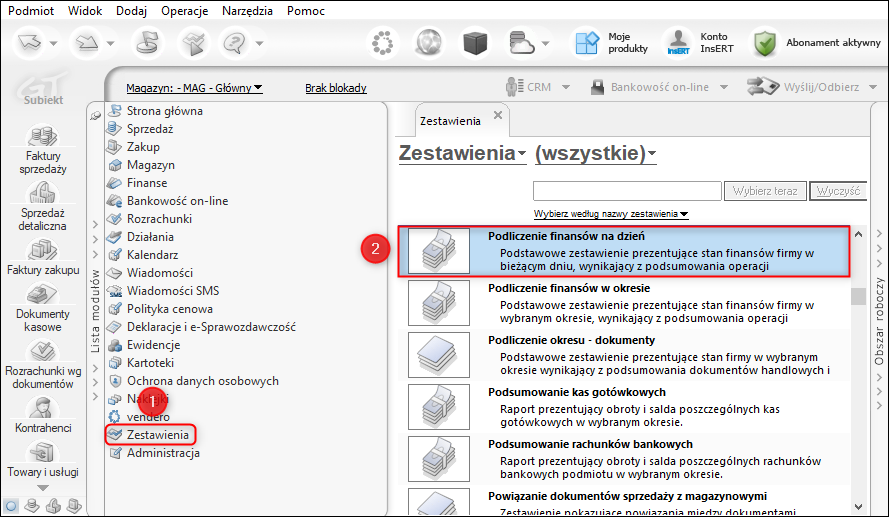Open the Widok menu
Screen dimensions: 889x517
[85, 11]
